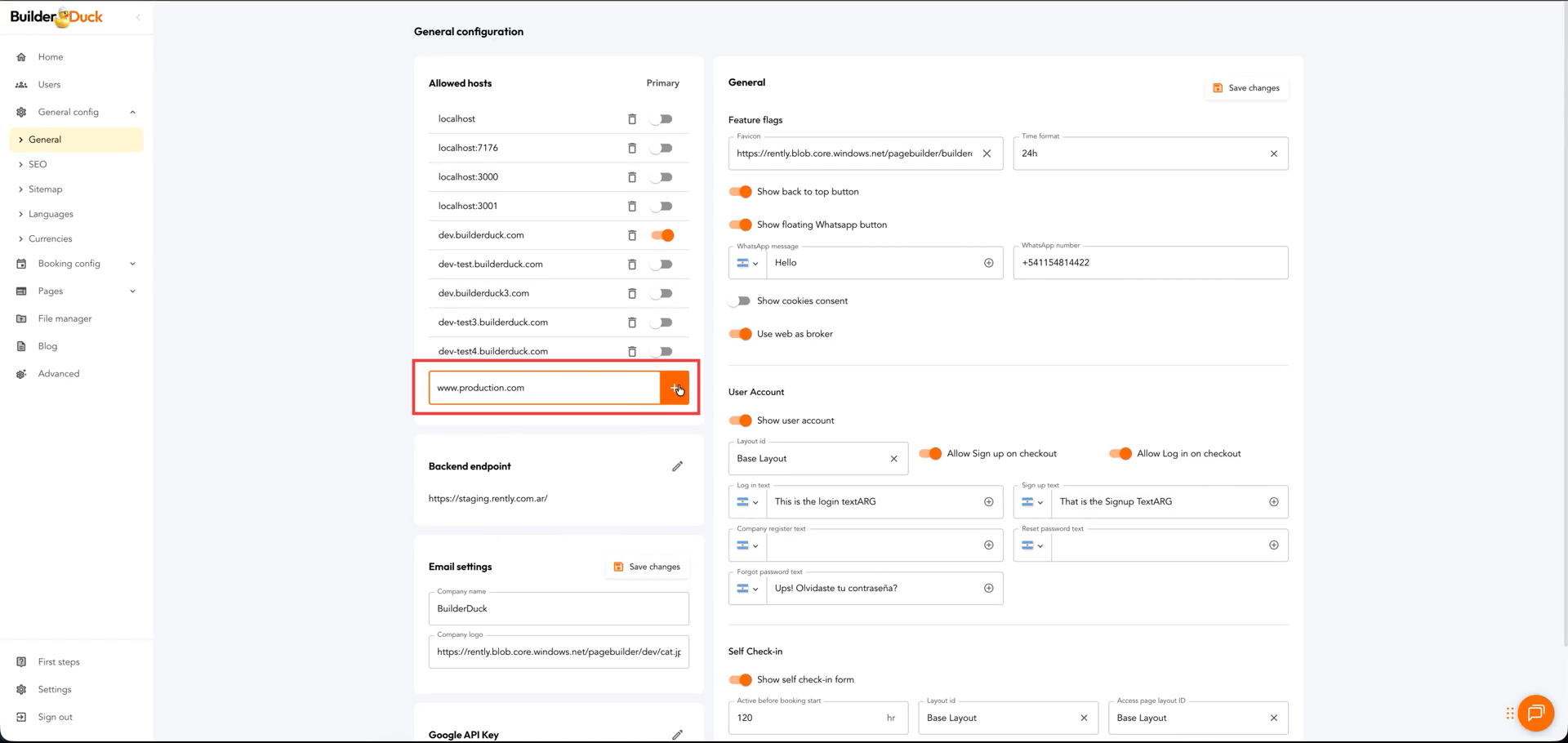This screenshot has height=743, width=1568.
Task: Clear the Favicon URL field
Action: pos(987,153)
